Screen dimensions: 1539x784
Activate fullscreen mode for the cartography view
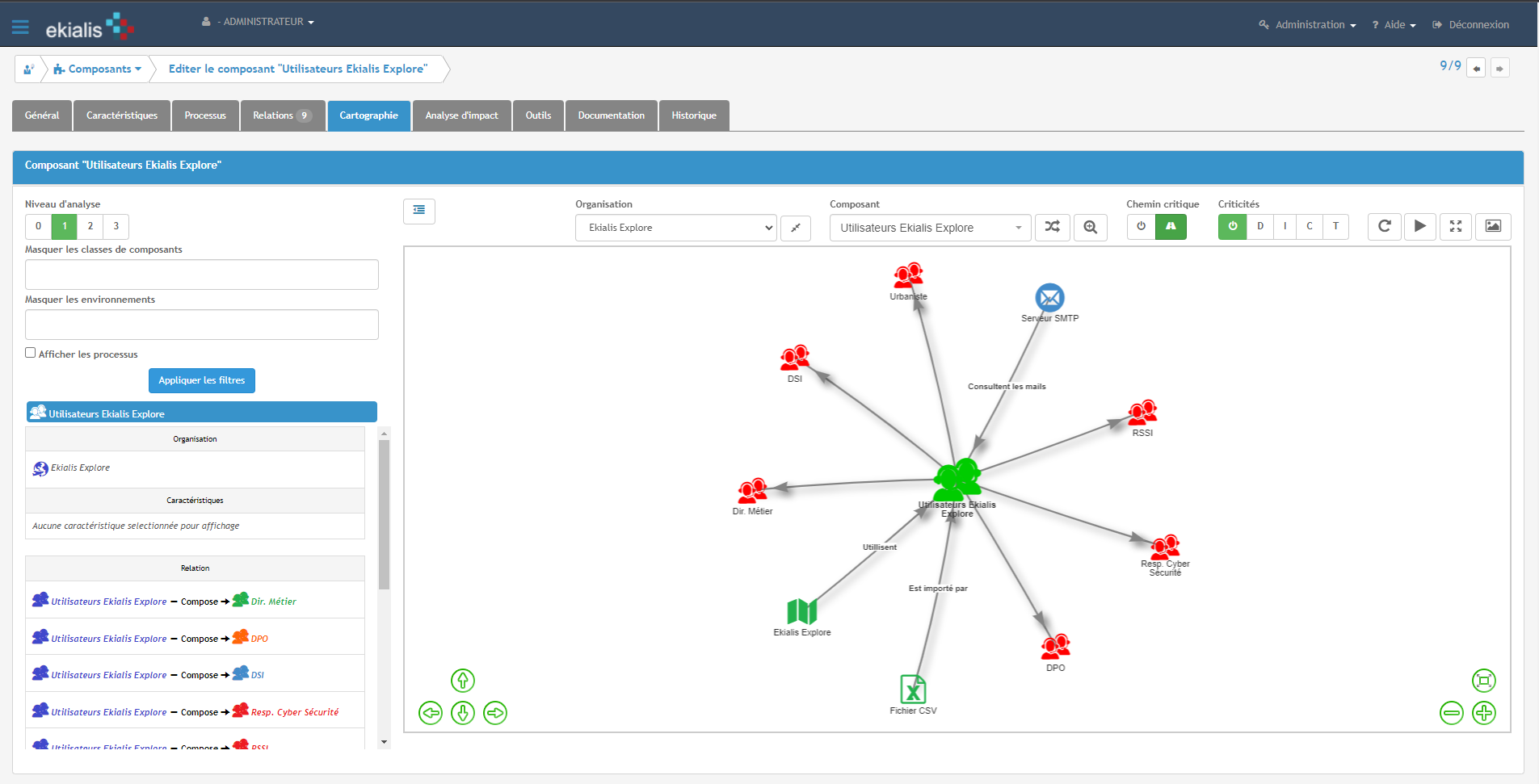tap(1456, 227)
